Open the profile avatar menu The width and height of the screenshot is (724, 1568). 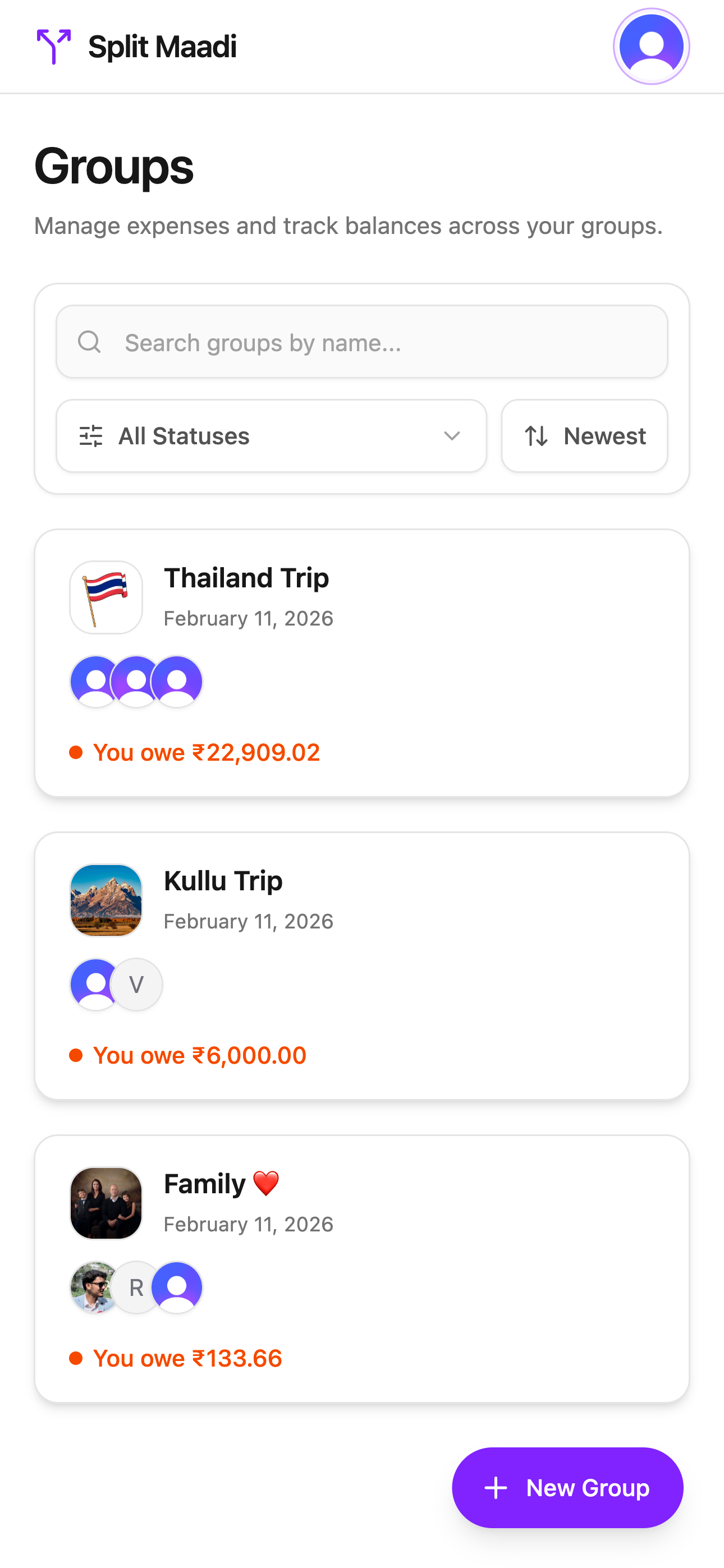coord(651,46)
